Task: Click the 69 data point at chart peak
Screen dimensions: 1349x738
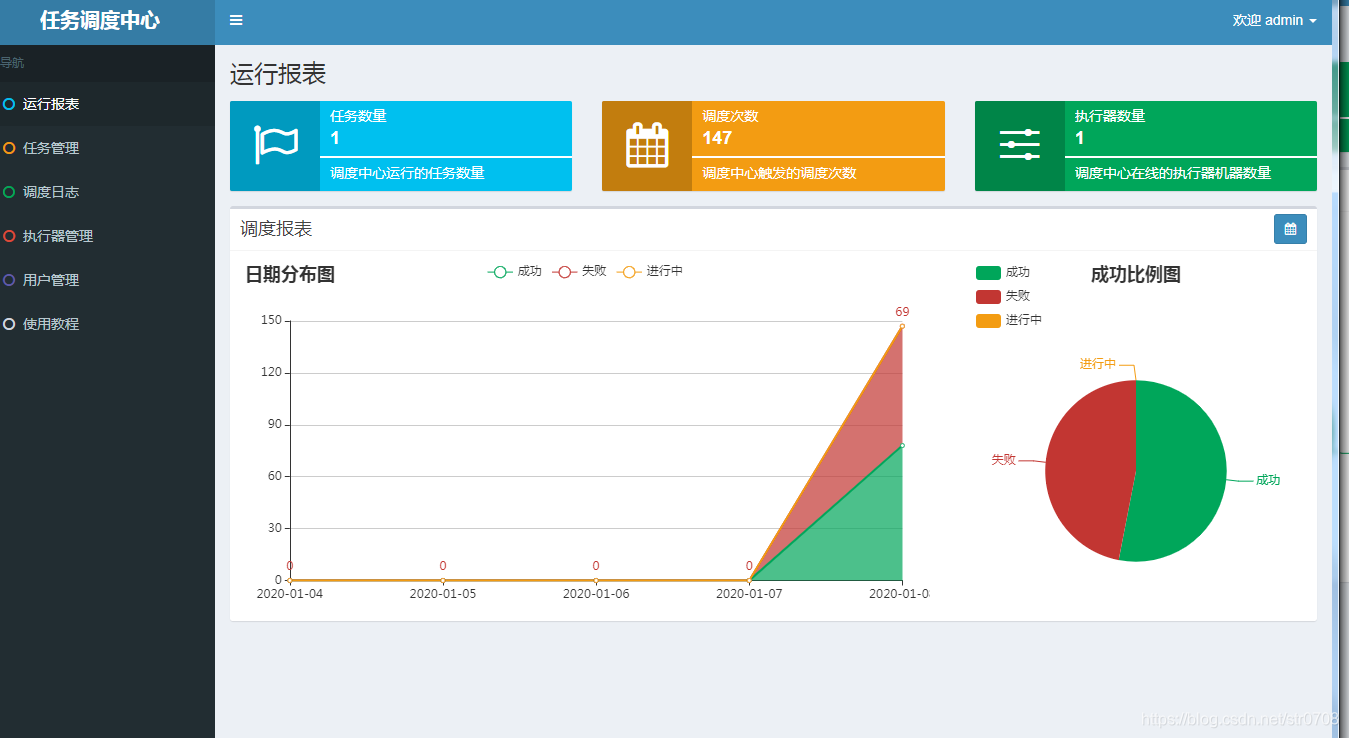Action: point(902,326)
